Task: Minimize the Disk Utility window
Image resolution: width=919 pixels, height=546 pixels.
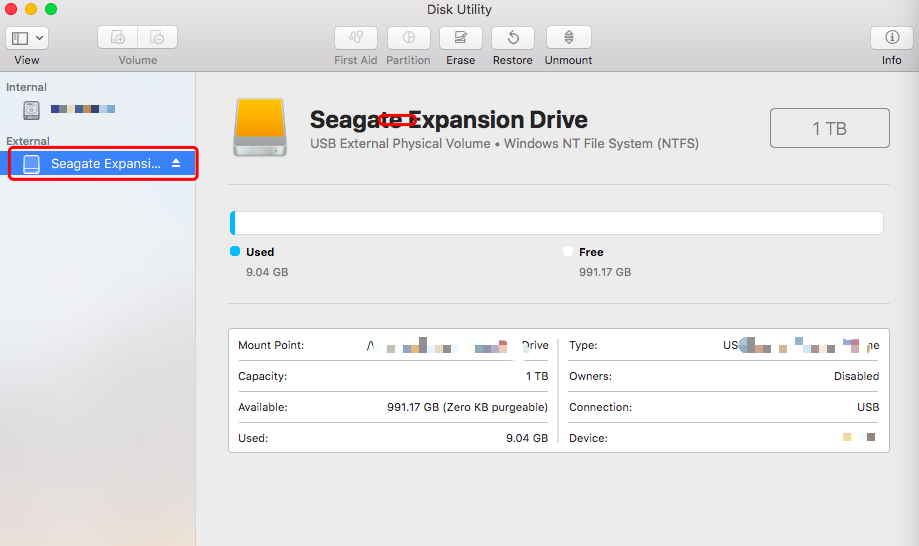Action: 31,9
